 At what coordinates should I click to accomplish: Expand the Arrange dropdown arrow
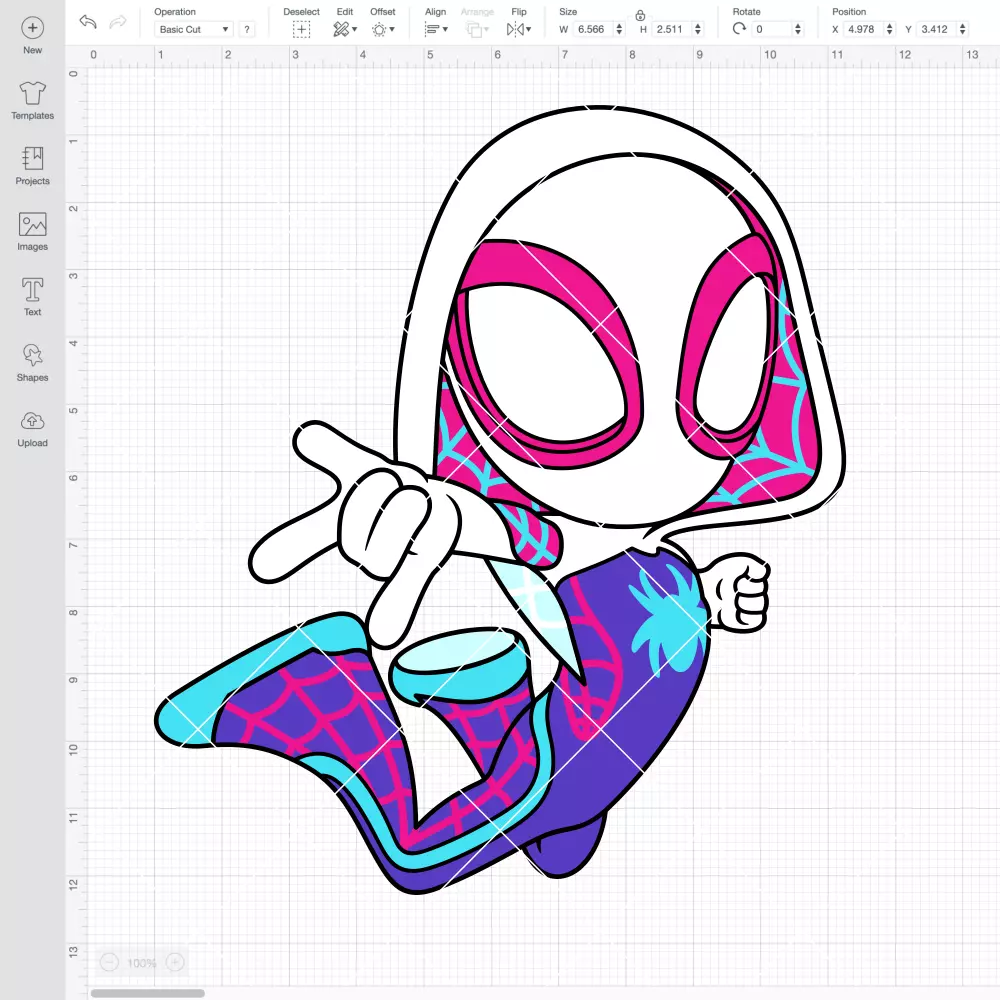coord(487,29)
